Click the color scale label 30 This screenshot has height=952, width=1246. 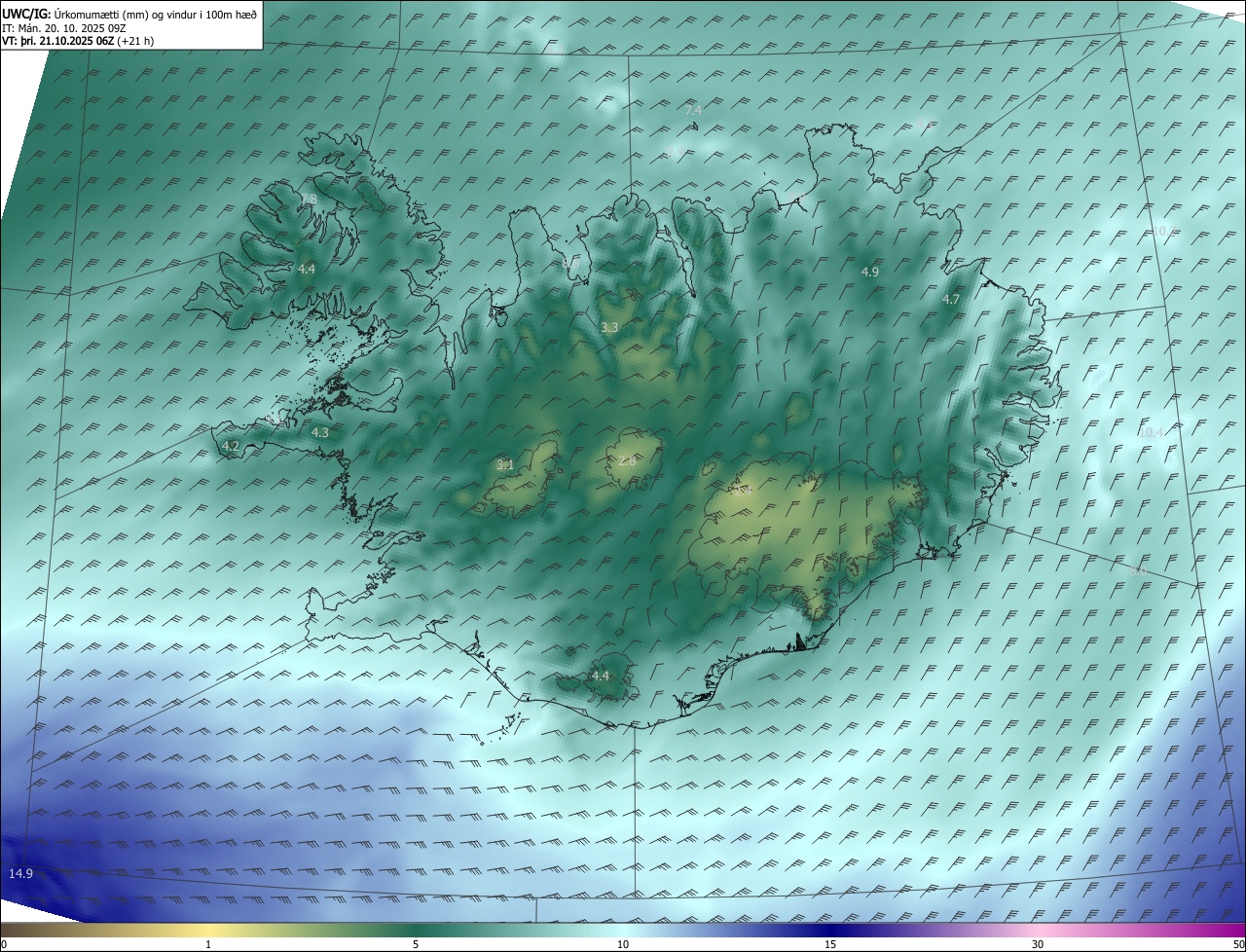tap(1038, 944)
